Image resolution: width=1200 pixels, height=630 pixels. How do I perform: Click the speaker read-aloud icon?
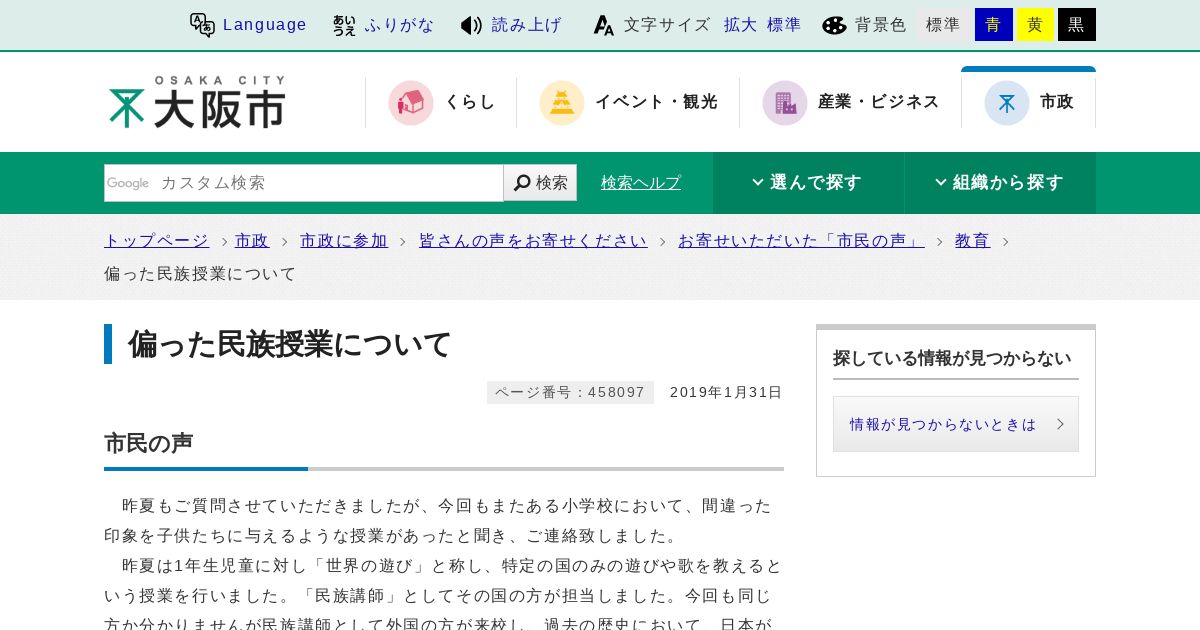click(x=472, y=25)
